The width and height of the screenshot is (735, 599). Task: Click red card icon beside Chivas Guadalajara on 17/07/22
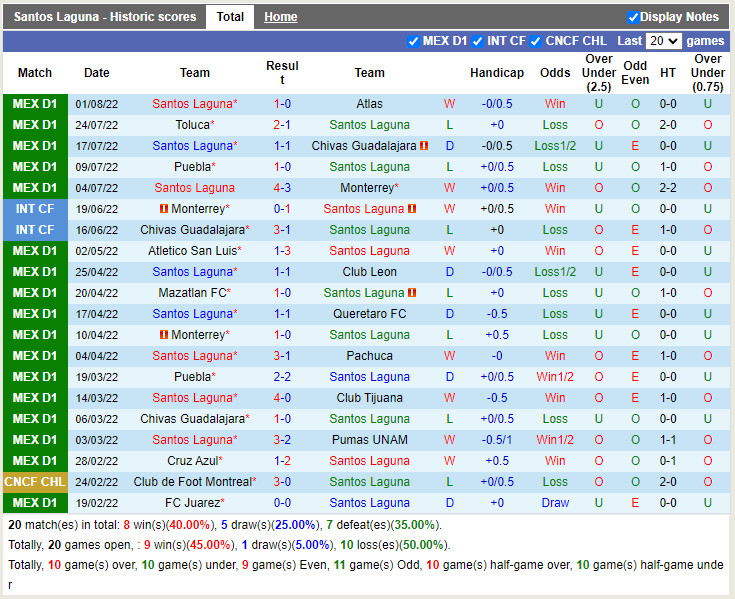pos(423,146)
